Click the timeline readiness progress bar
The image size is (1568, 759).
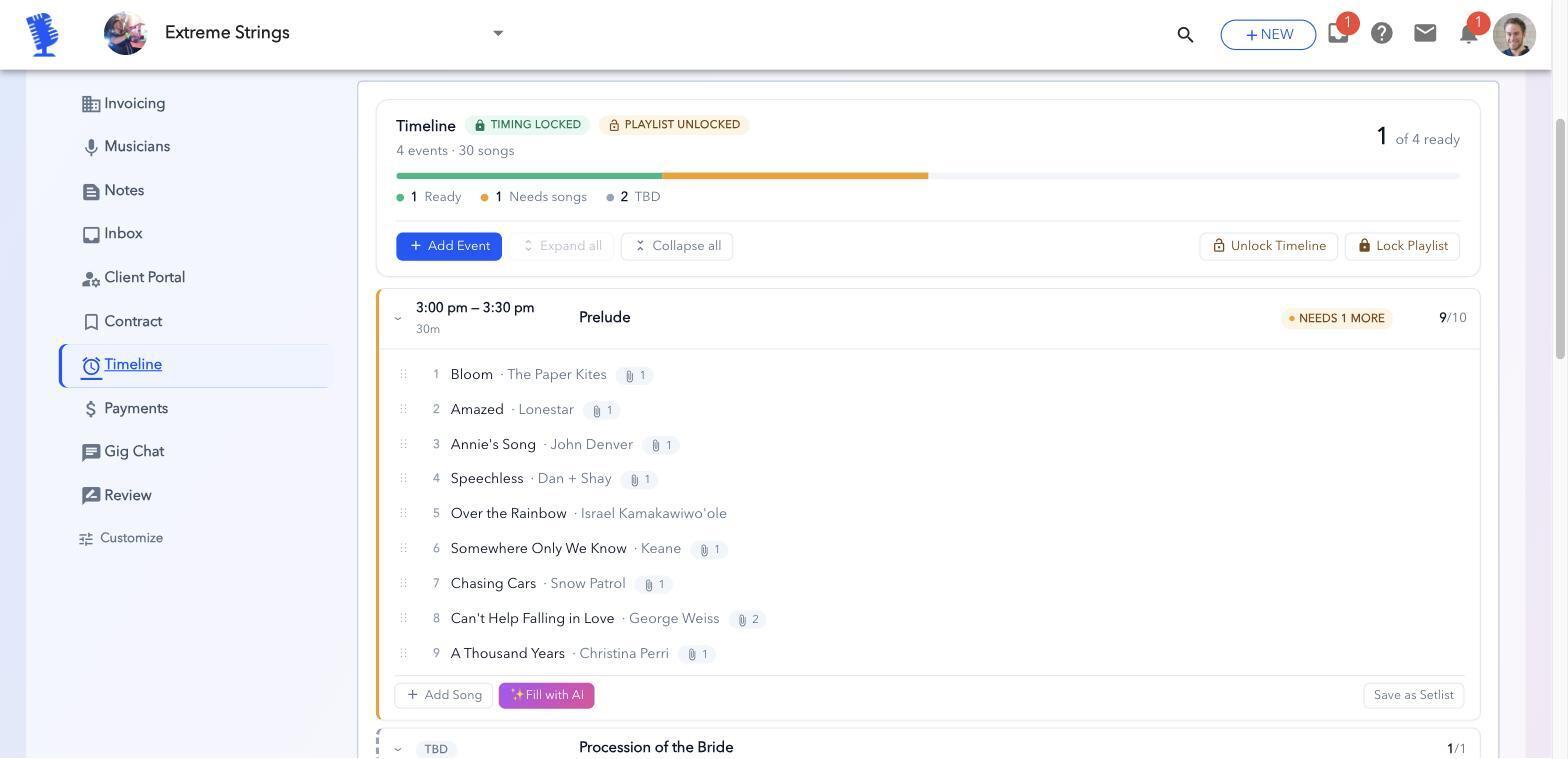click(x=928, y=176)
